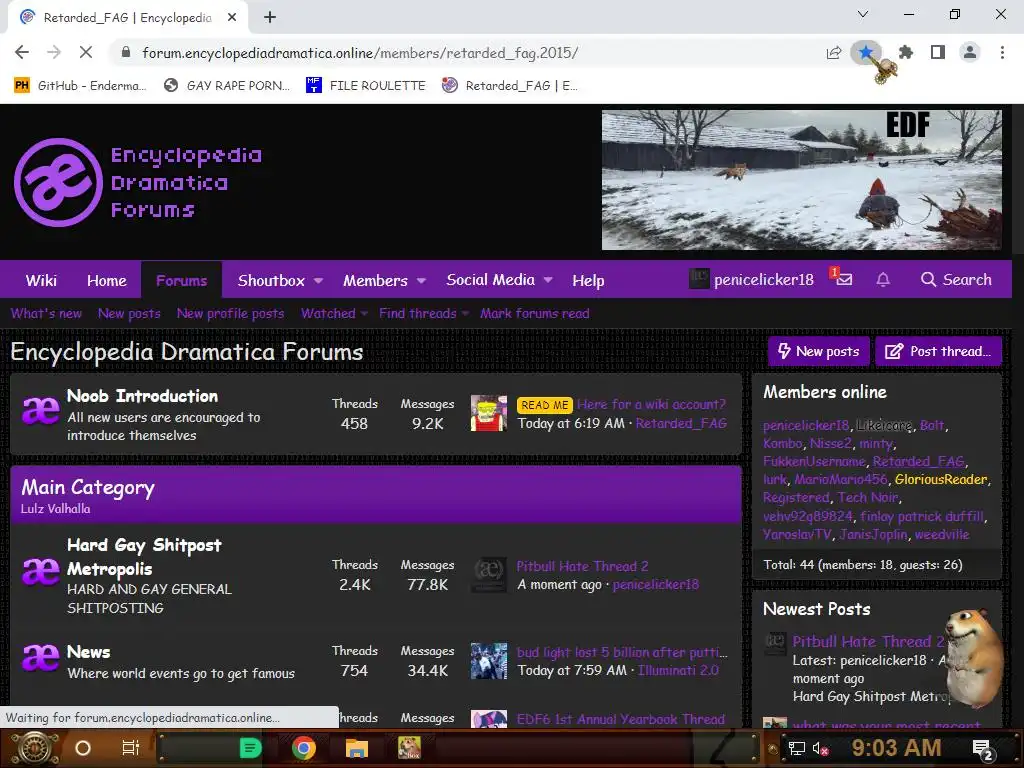Open the taskbar clock showing 9:03 AM
This screenshot has width=1024, height=768.
click(x=896, y=748)
